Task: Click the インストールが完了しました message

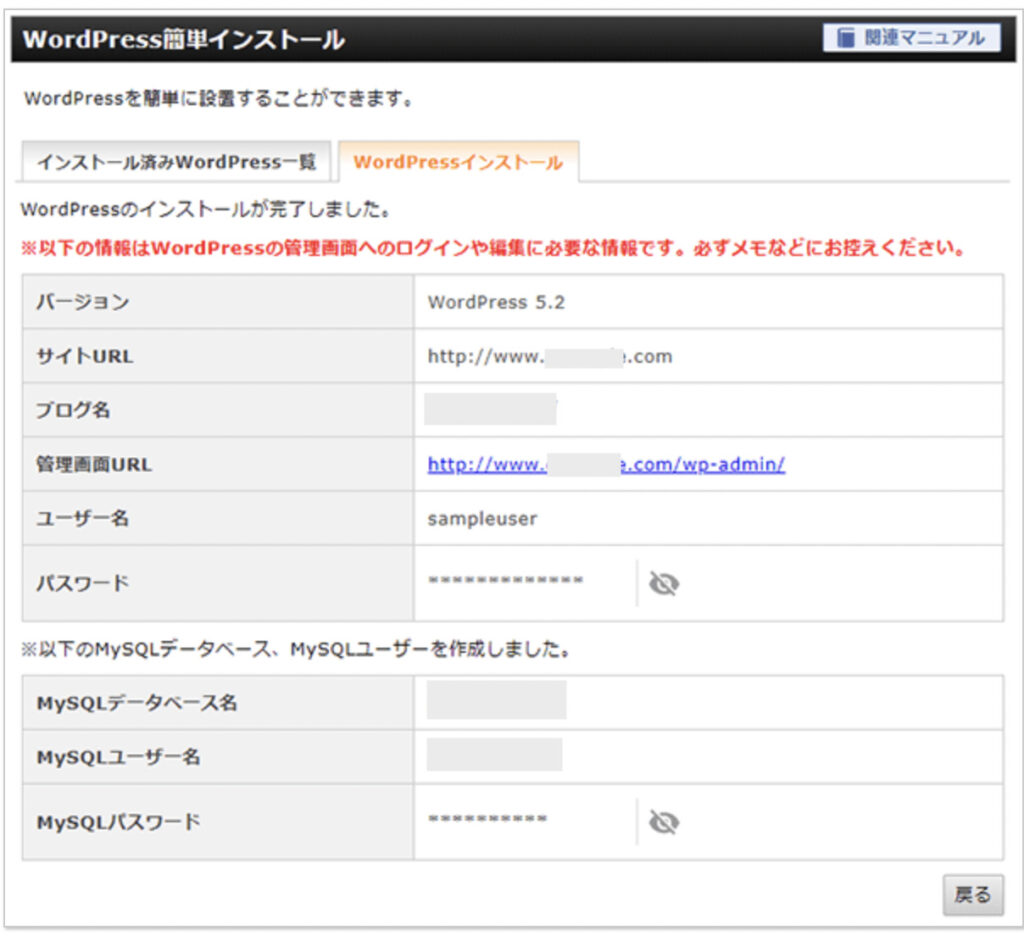Action: (x=206, y=210)
